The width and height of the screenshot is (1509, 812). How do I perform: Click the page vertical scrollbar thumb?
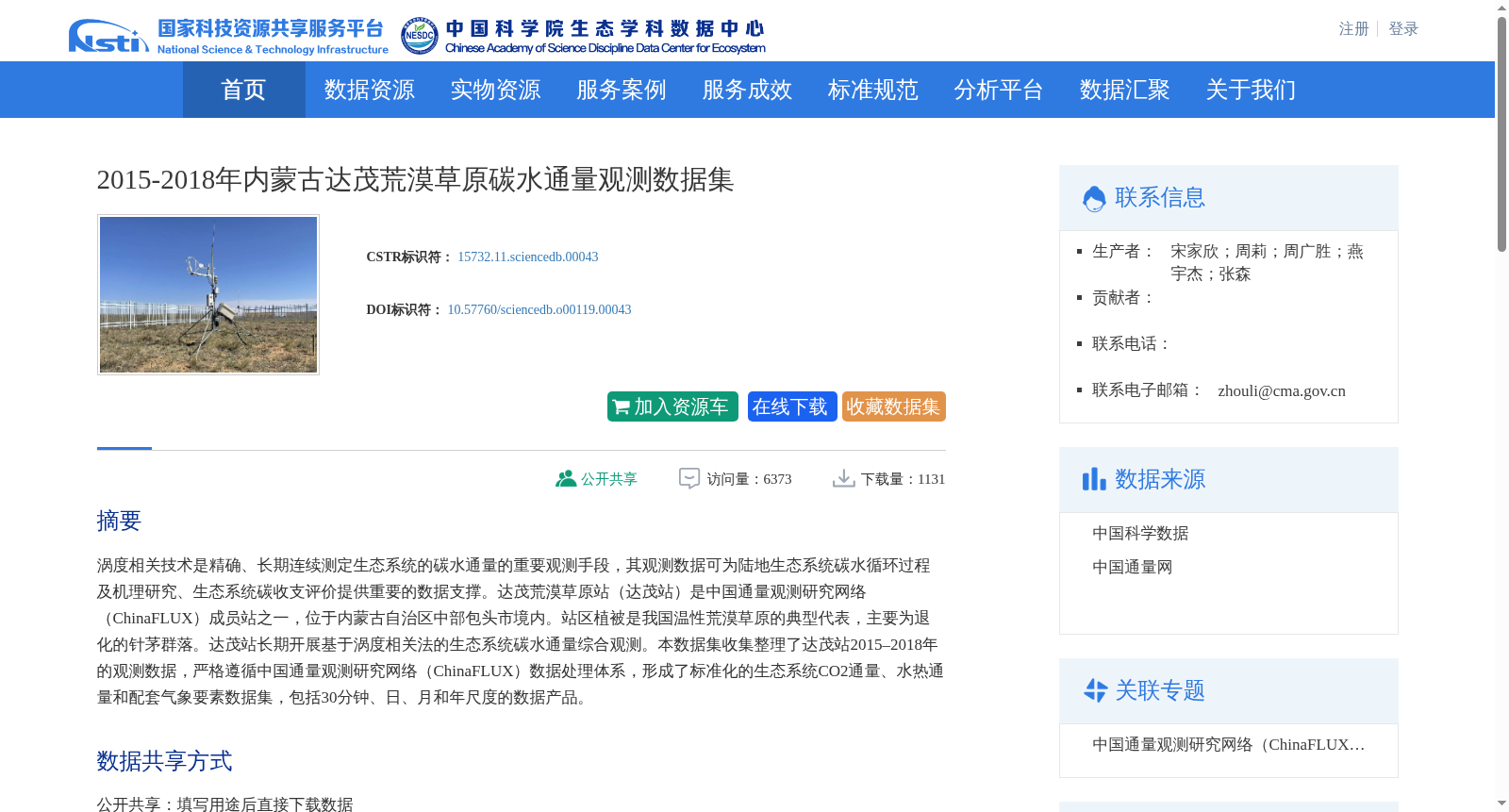[1501, 134]
